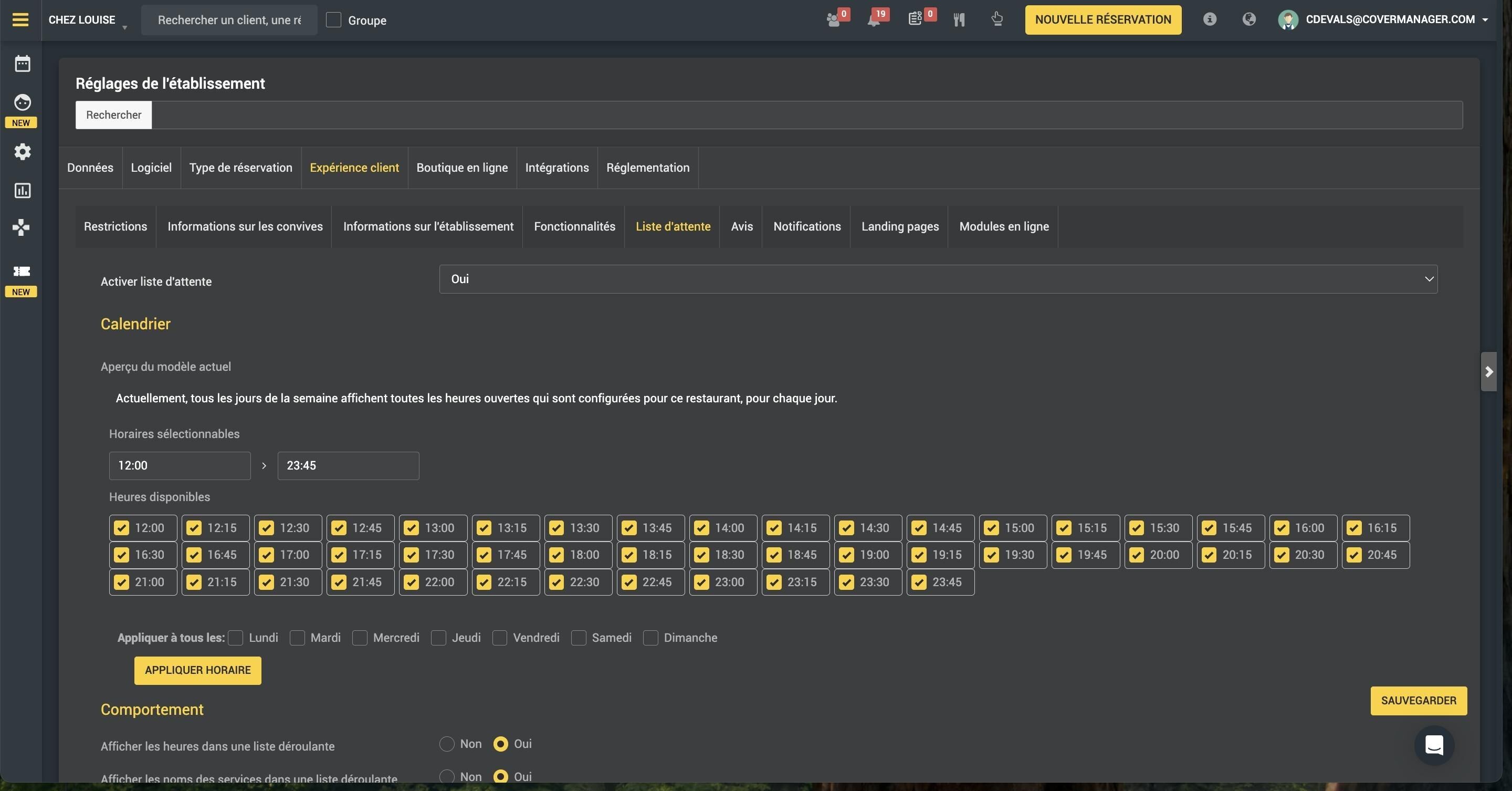
Task: Click the APPLIQUER HORAIRE button
Action: (198, 671)
